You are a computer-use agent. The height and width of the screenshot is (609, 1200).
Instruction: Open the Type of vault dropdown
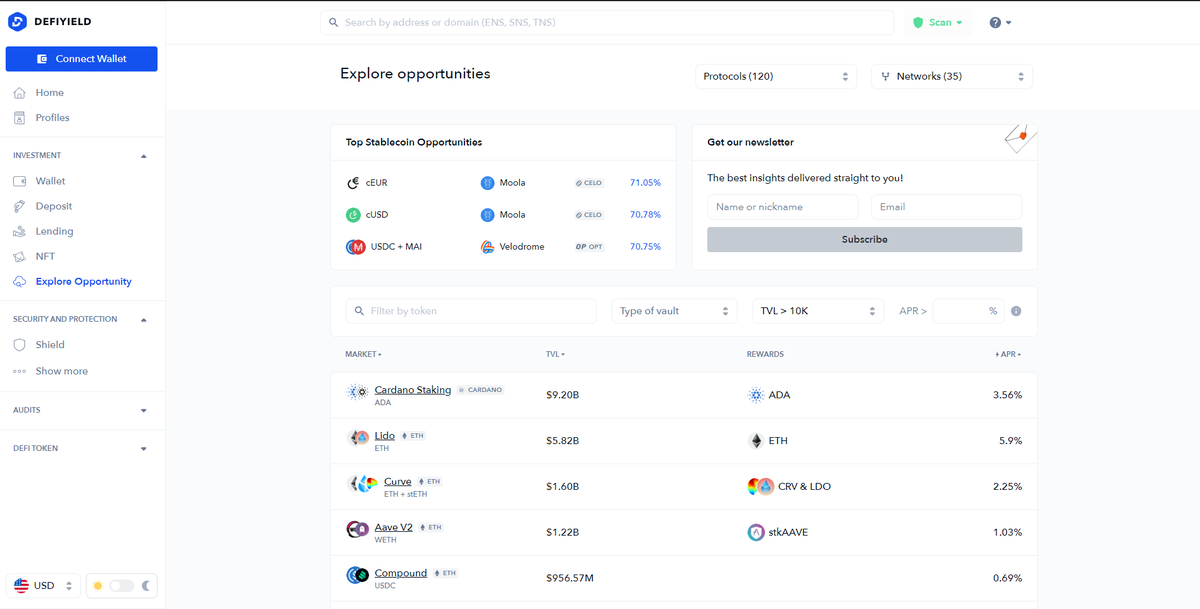click(x=674, y=311)
